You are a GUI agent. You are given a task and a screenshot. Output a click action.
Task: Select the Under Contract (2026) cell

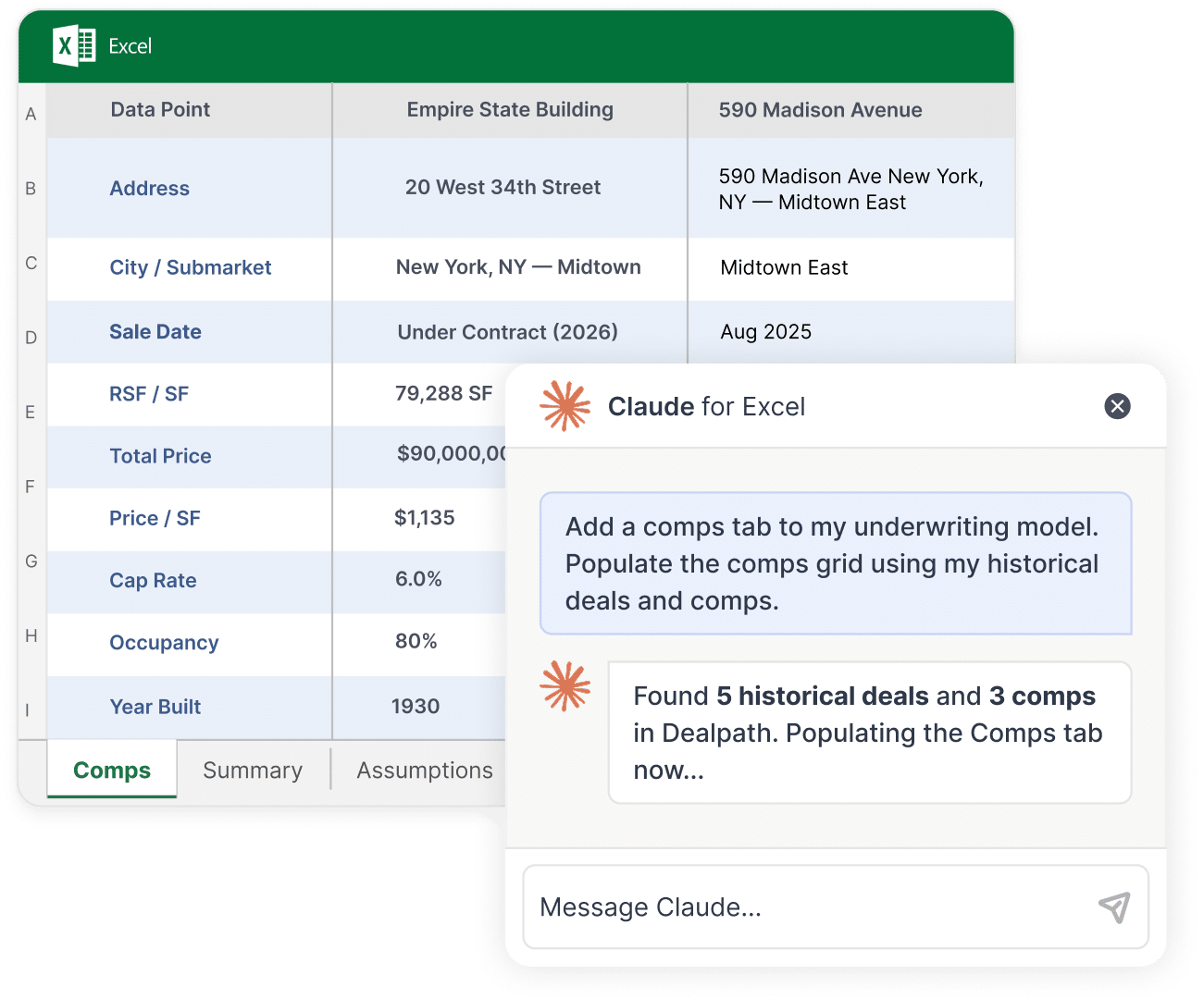(510, 332)
